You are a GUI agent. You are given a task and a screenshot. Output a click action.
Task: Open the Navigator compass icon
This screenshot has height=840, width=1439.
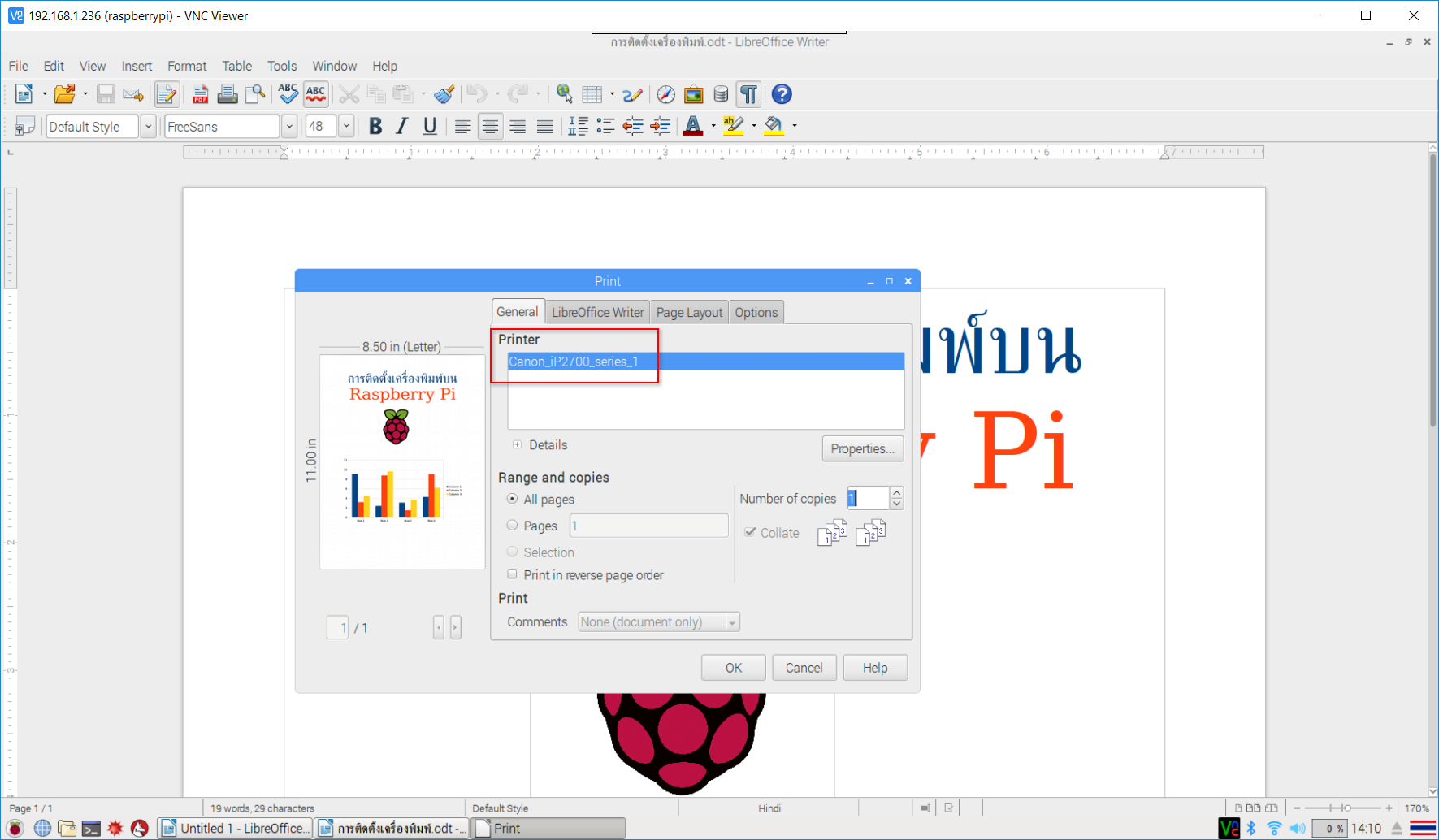click(666, 94)
